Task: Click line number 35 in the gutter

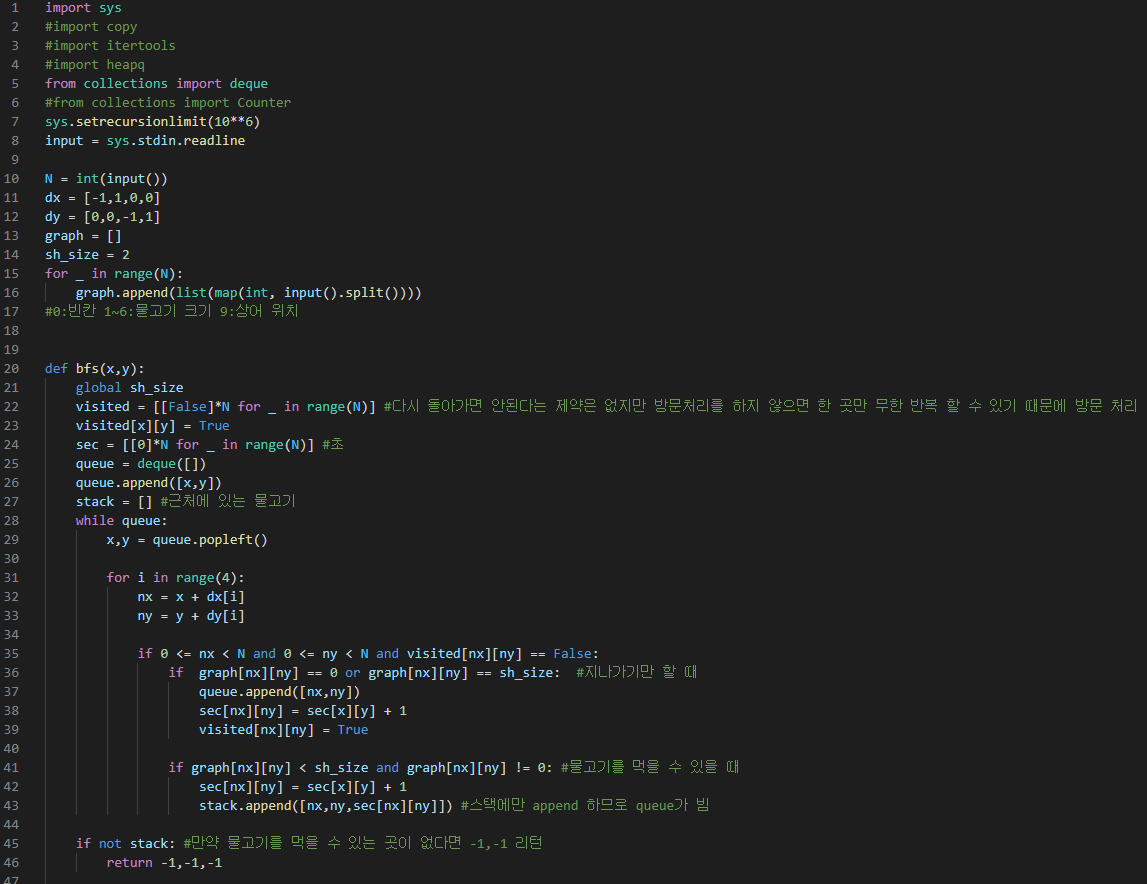Action: [12, 654]
